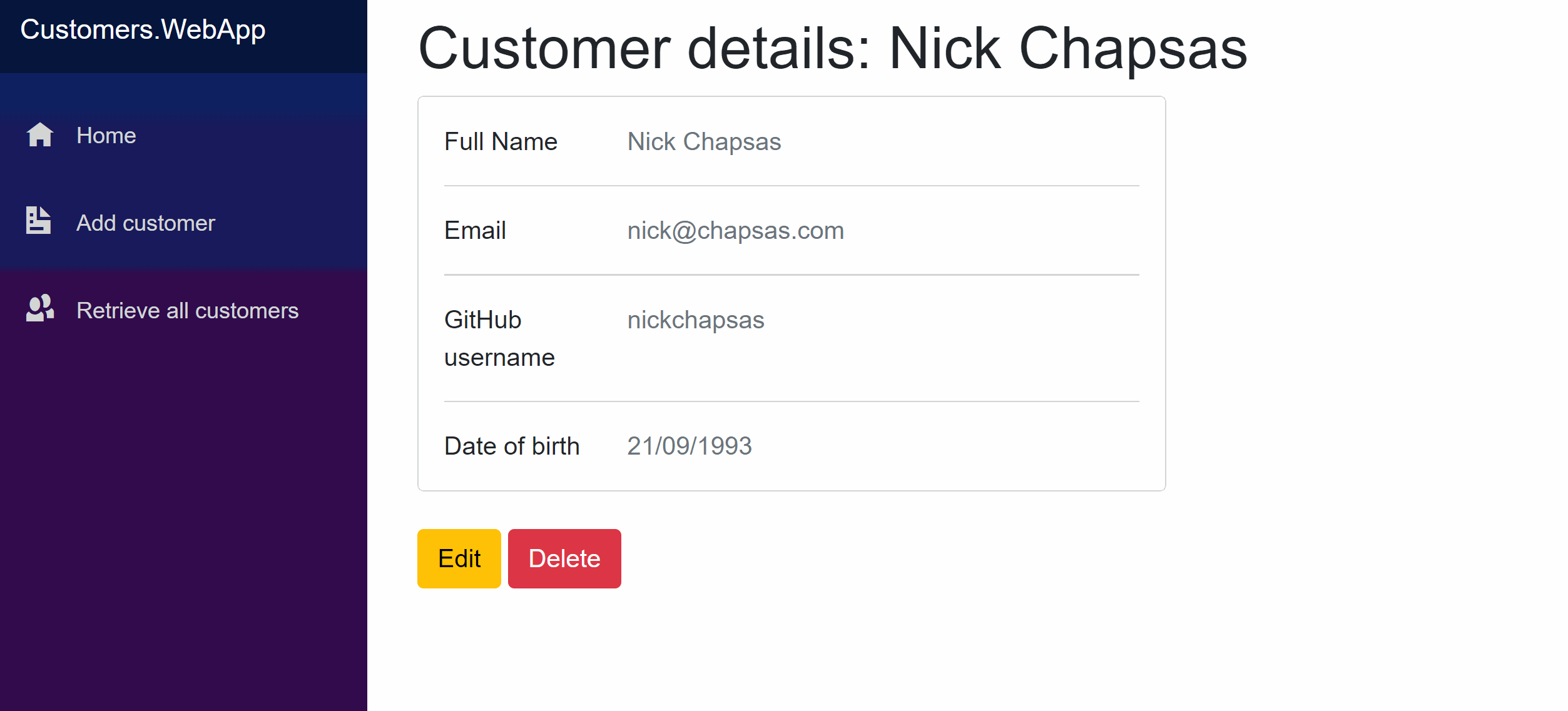This screenshot has height=711, width=1568.
Task: Click the Full Name field label
Action: 501,142
